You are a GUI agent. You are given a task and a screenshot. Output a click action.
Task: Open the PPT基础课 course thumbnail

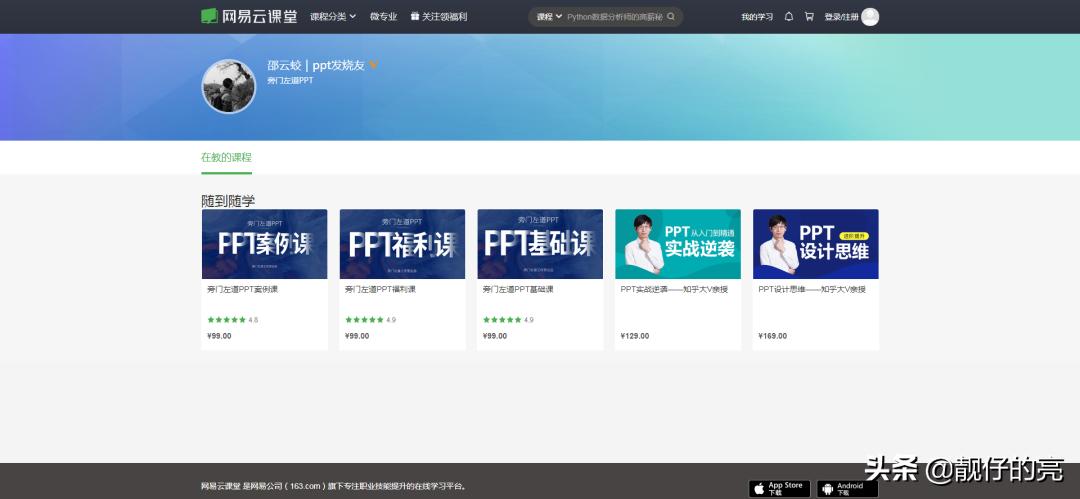coord(540,244)
